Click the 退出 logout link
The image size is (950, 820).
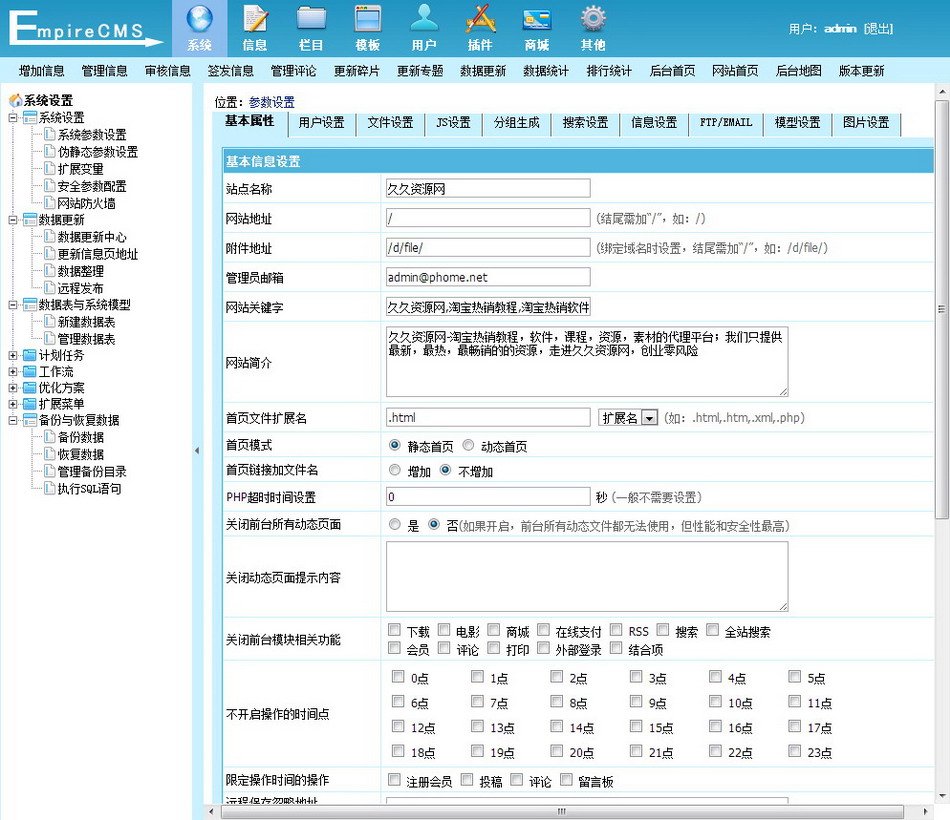coord(878,29)
